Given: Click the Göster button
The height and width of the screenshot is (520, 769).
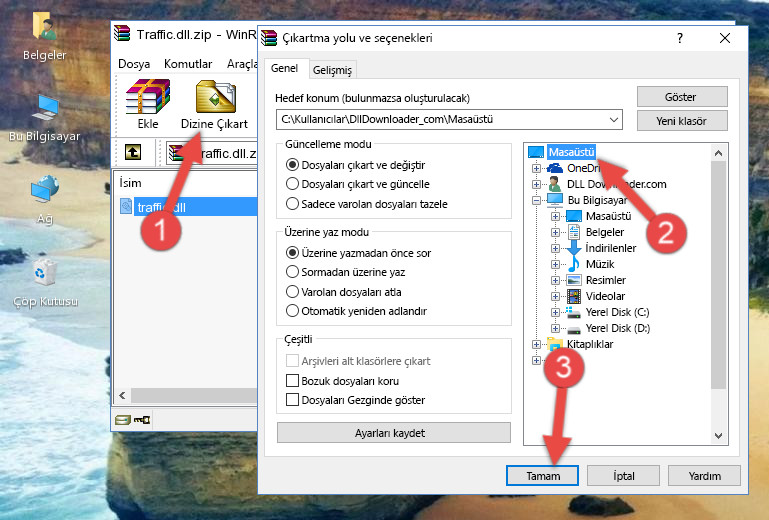Looking at the screenshot, I should point(682,97).
